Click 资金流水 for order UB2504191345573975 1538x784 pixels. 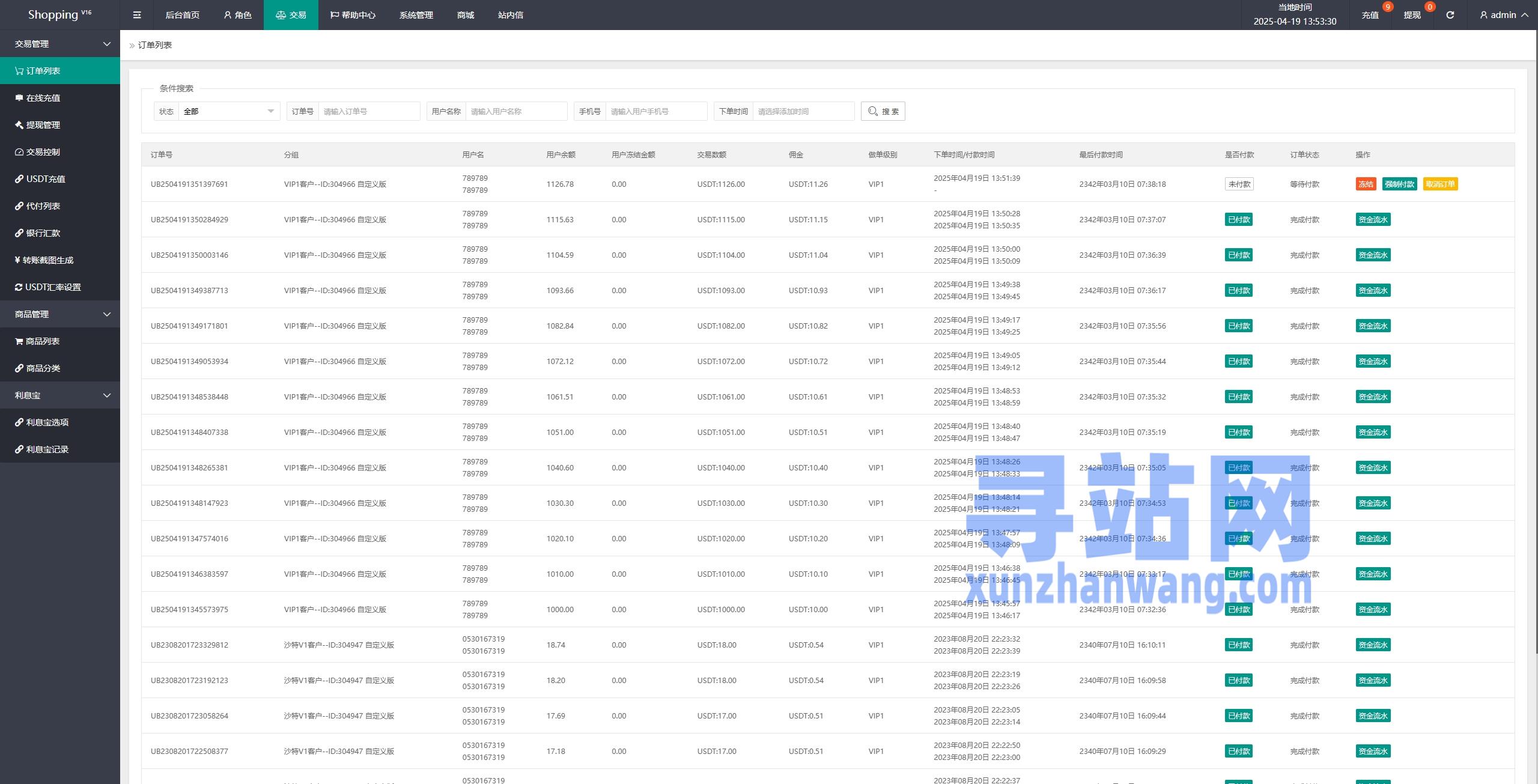1373,610
